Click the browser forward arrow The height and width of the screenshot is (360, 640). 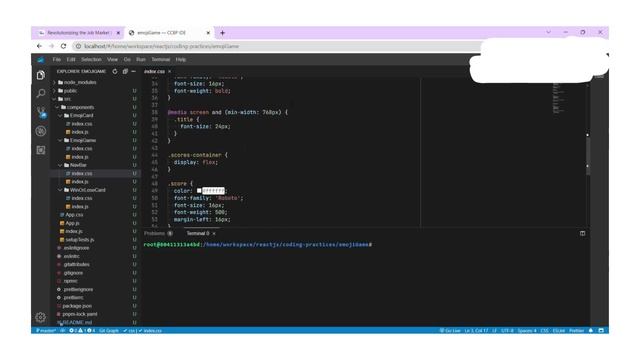coord(51,46)
